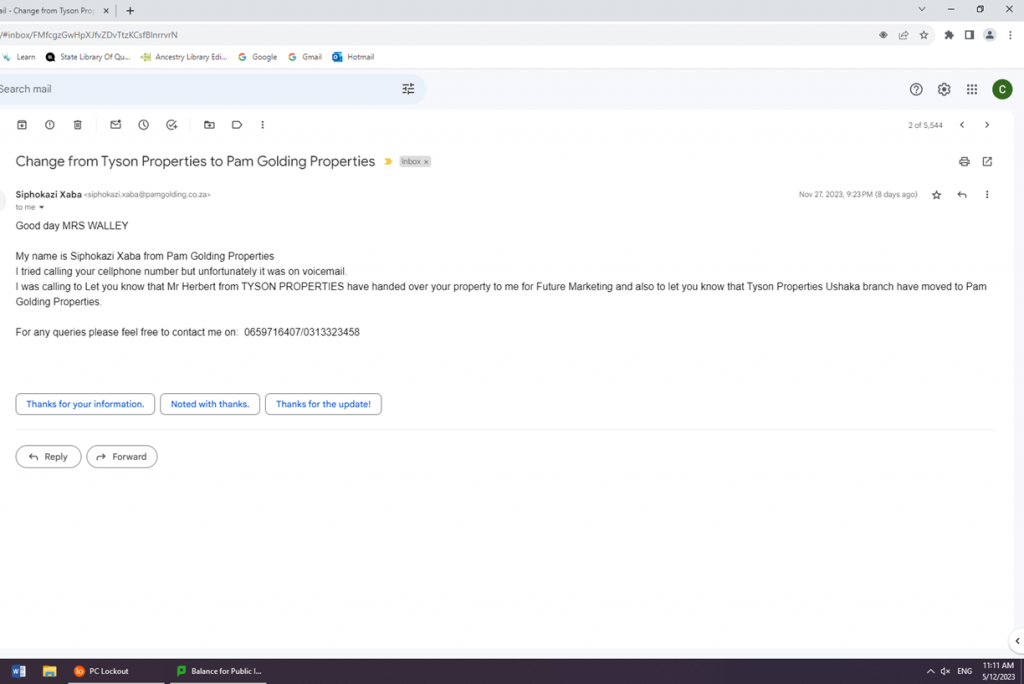
Task: Share this page using the address bar icon
Action: pyautogui.click(x=903, y=35)
